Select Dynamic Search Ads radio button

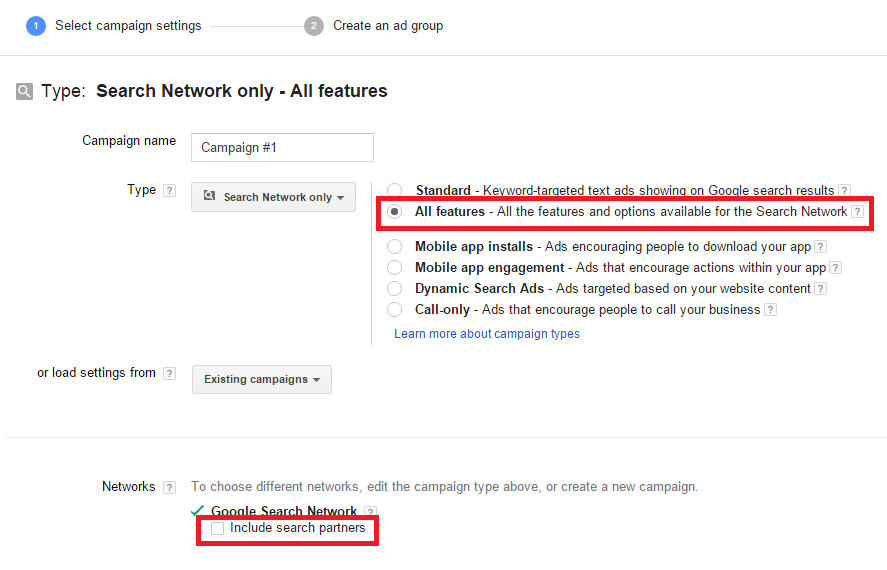395,289
